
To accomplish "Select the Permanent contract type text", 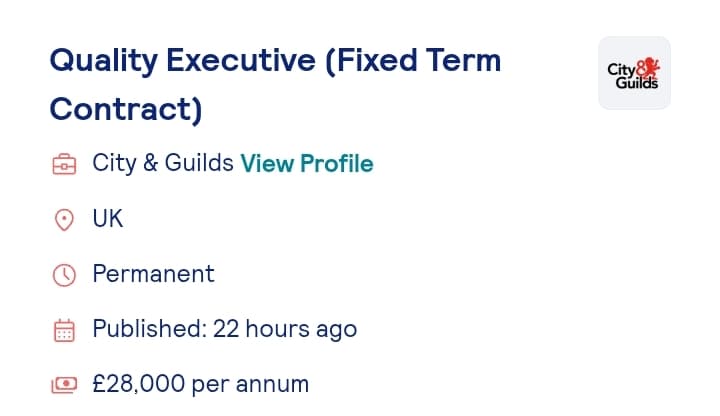I will [x=153, y=274].
